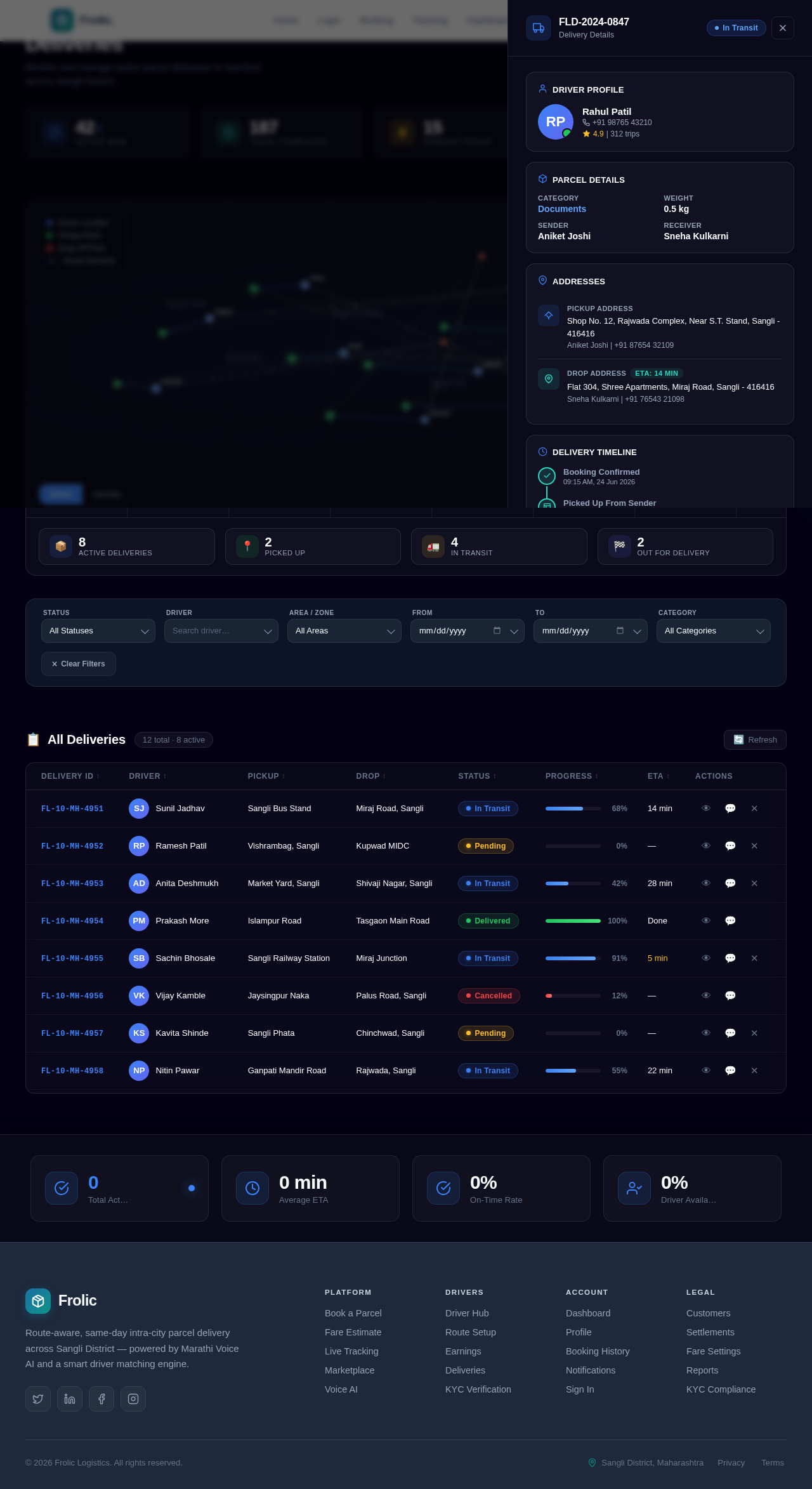
Task: Message driver Sunil Jadhav
Action: (x=730, y=809)
